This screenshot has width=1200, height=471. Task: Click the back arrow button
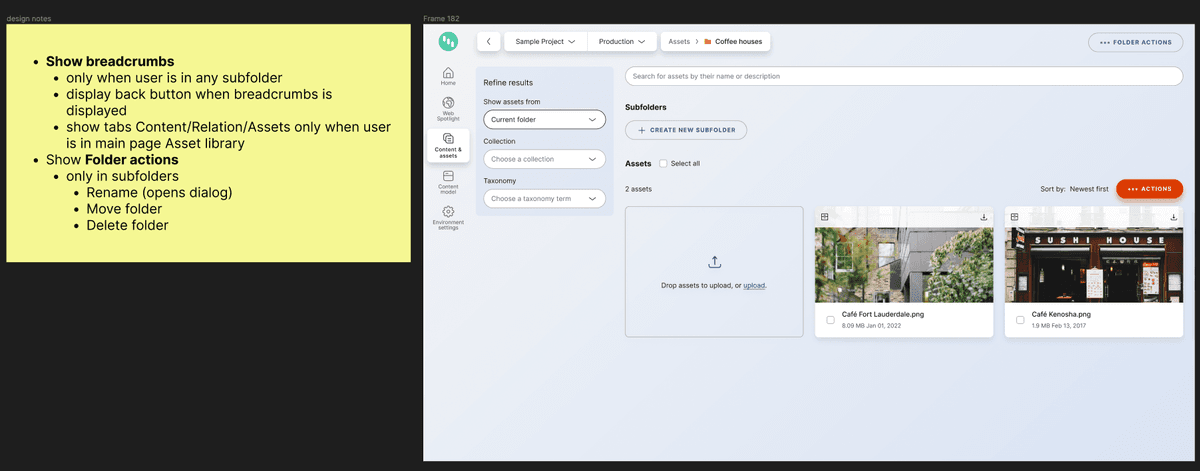488,42
